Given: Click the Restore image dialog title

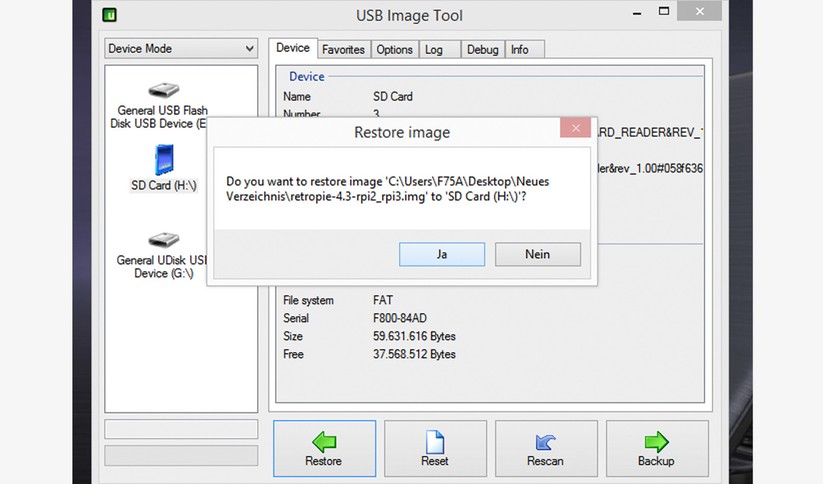Looking at the screenshot, I should click(x=402, y=132).
